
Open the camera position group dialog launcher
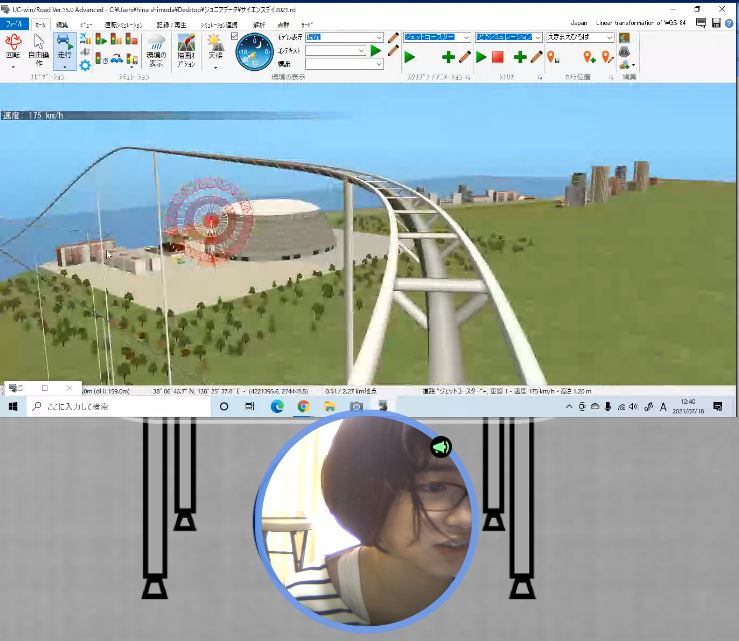pyautogui.click(x=611, y=77)
